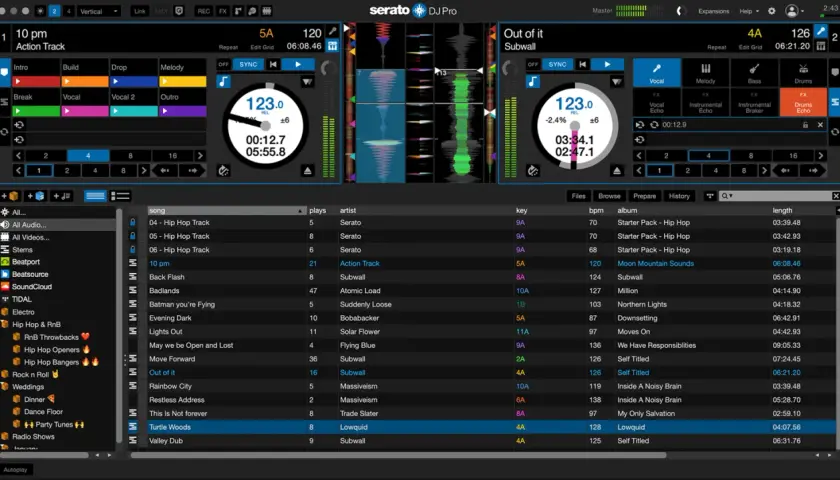Screen dimensions: 840x480
Task: Open the History panel tab
Action: (679, 196)
